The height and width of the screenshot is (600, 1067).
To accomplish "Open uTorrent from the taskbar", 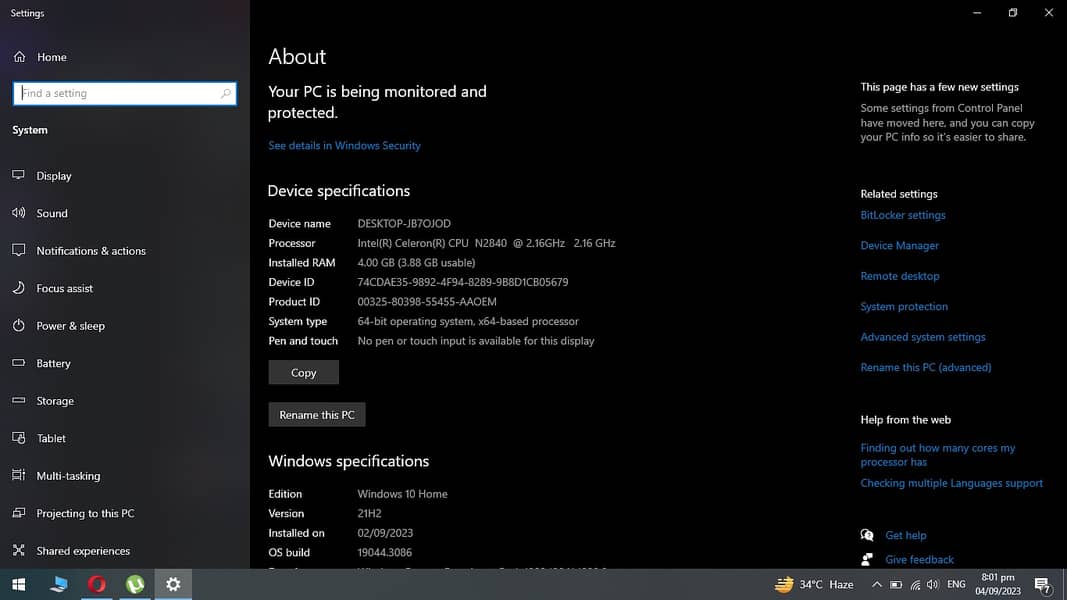I will click(135, 584).
